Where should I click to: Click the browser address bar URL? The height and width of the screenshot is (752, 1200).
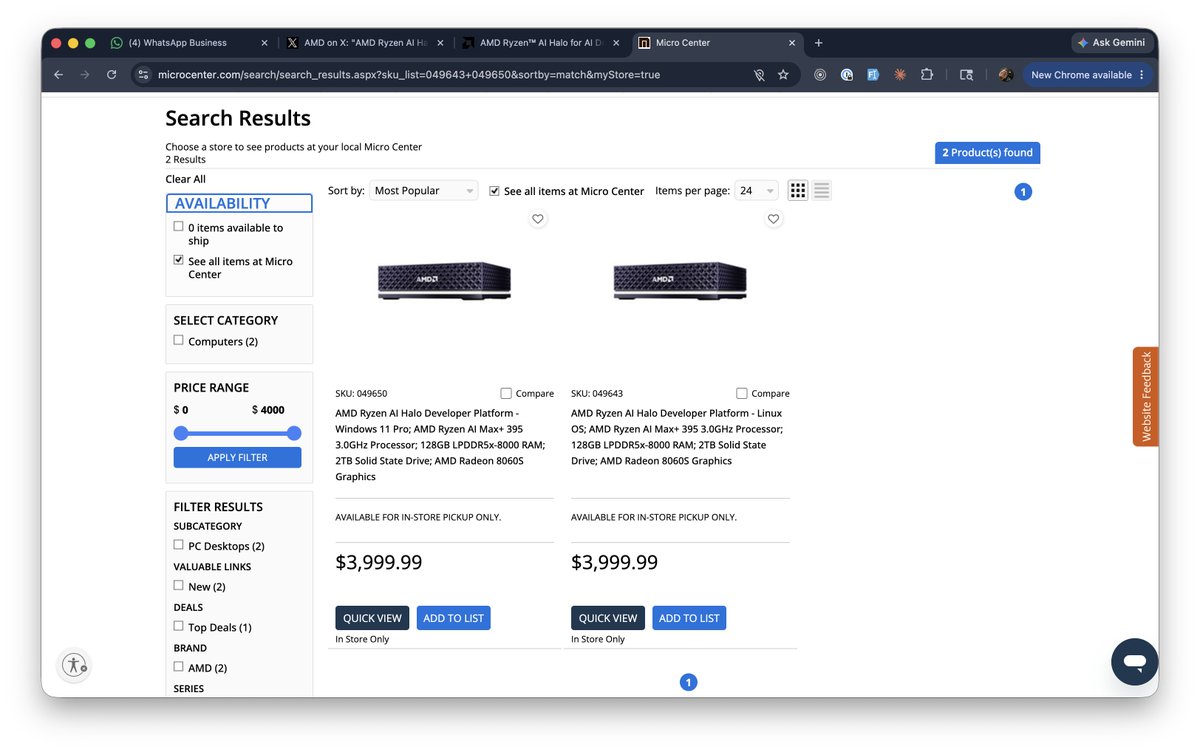pos(409,75)
